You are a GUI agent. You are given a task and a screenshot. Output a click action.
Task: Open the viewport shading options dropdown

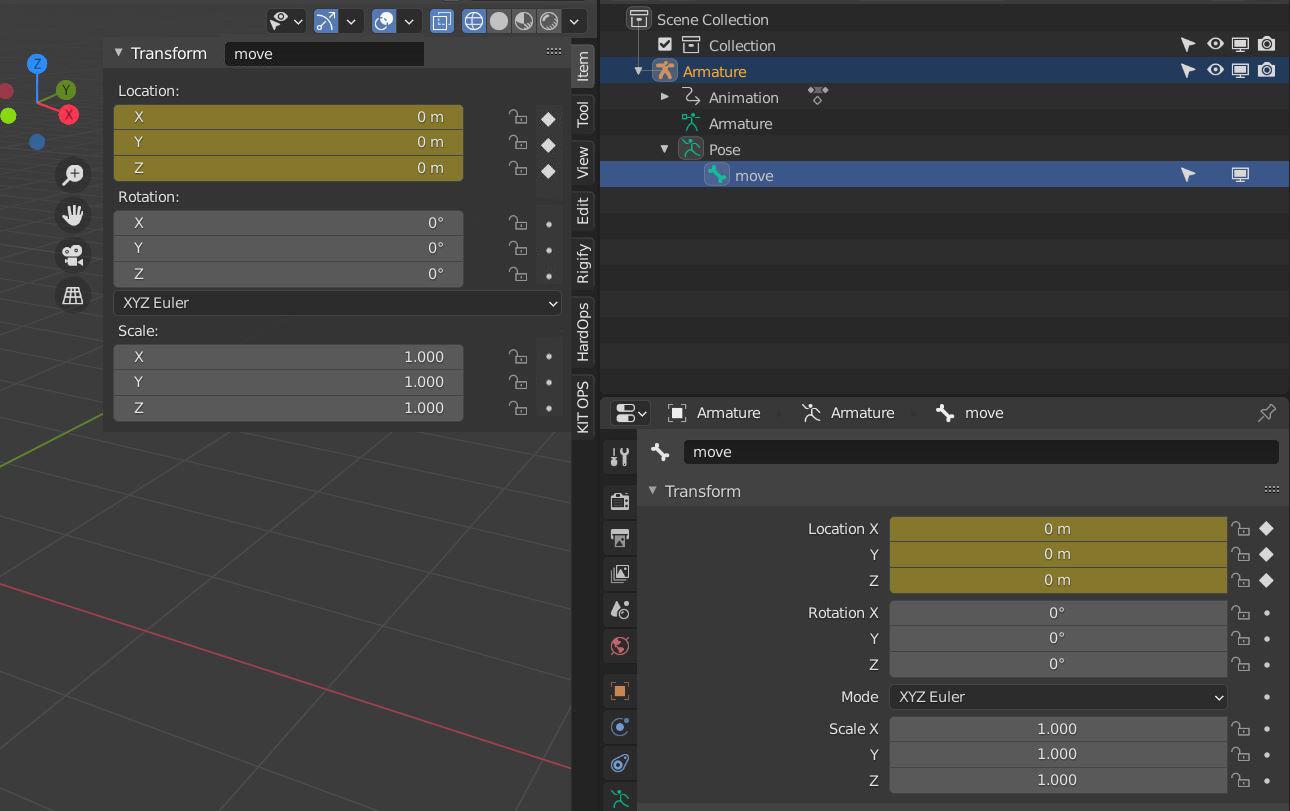[x=574, y=20]
